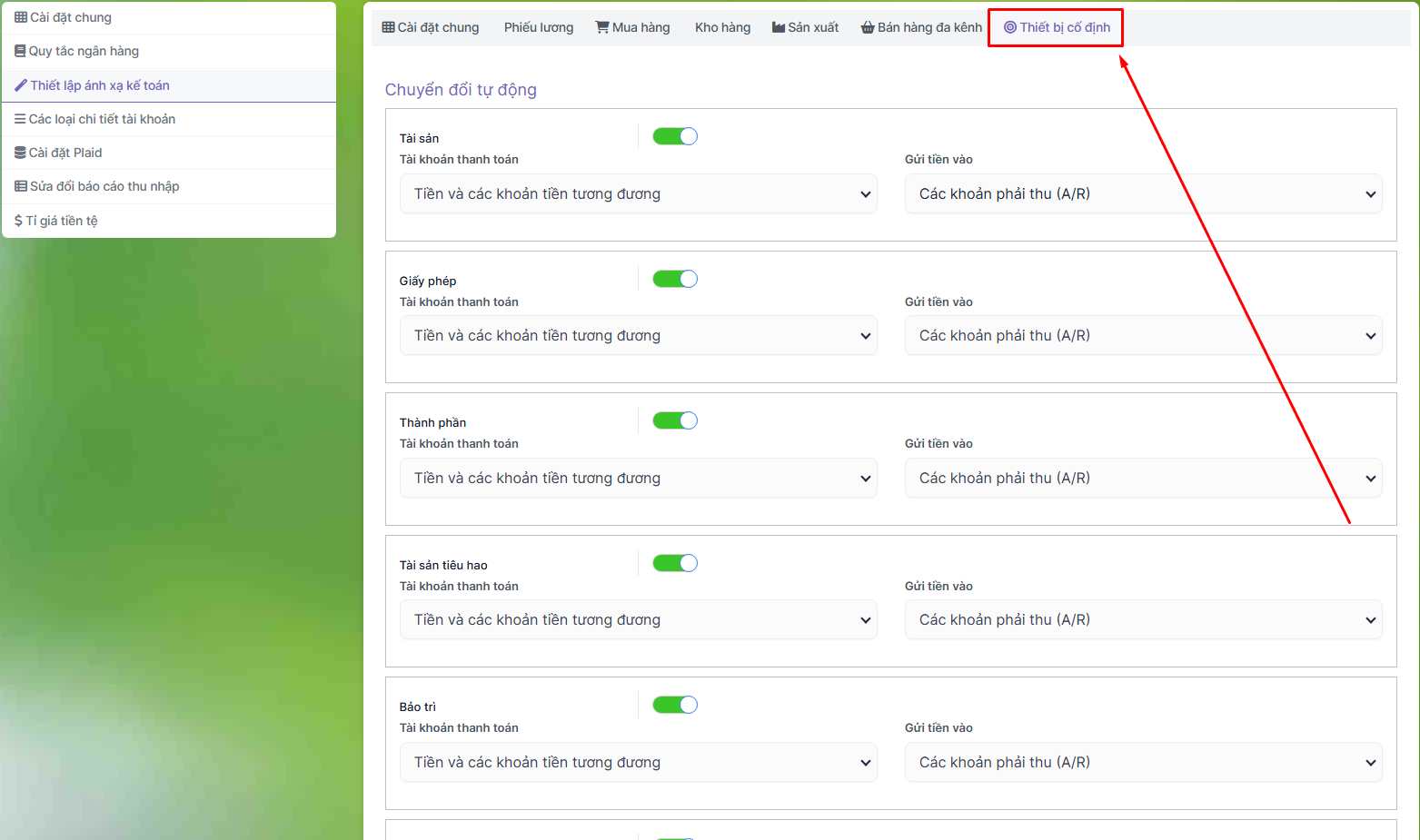Open Gửi tiền vào dropdown under Tài sản tiêu hao
This screenshot has height=840, width=1420.
point(1143,620)
